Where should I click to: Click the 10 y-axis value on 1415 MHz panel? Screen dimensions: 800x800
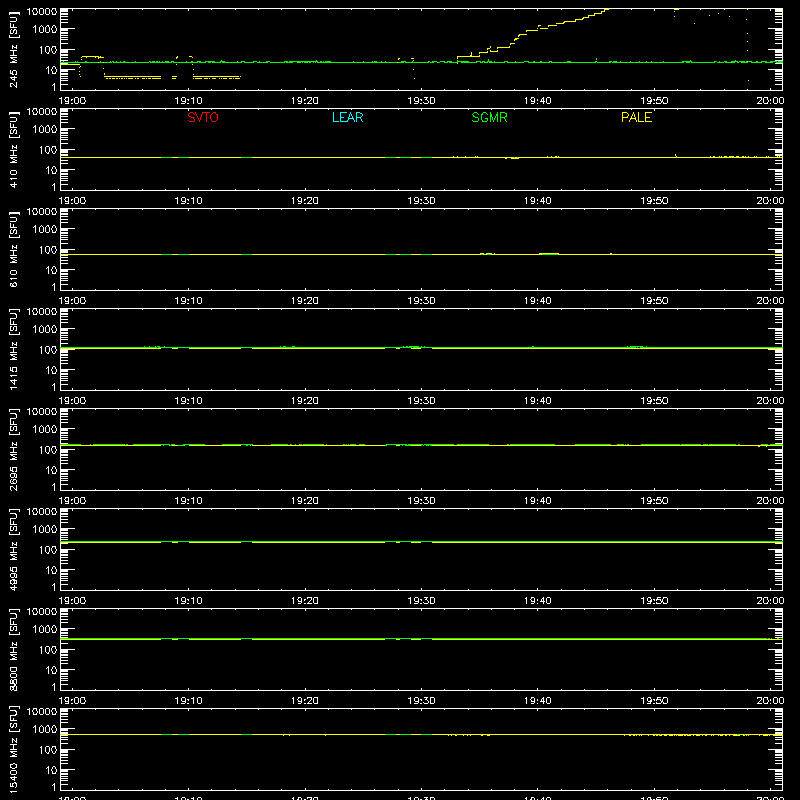(51, 370)
